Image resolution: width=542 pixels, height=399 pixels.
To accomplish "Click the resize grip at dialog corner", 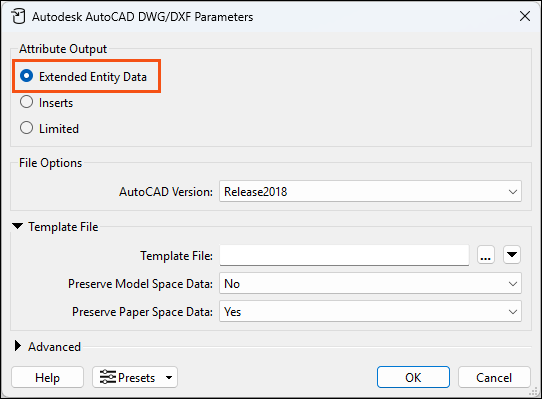I will tap(534, 392).
